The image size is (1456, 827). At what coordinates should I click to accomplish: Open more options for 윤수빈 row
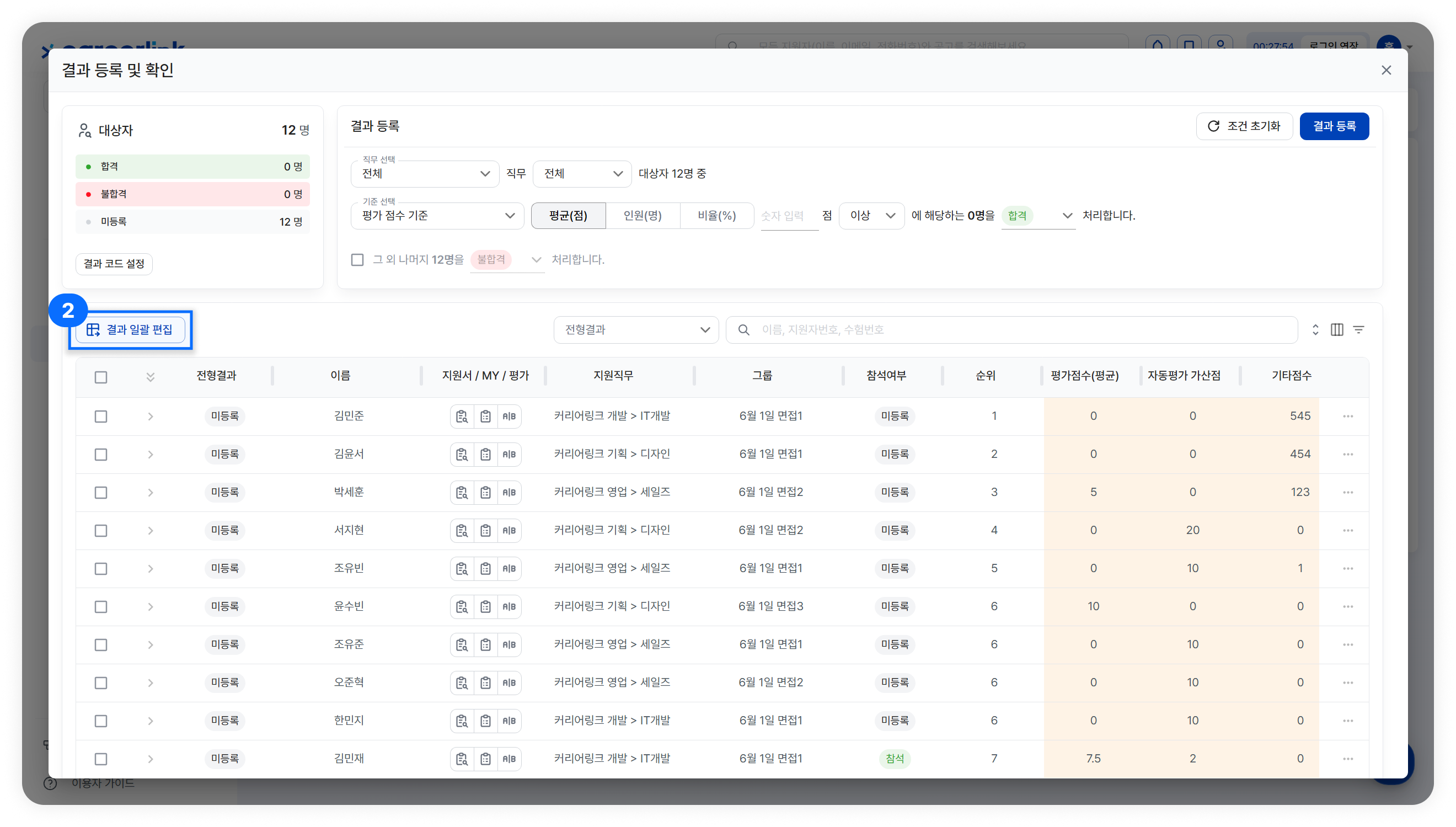[1348, 607]
